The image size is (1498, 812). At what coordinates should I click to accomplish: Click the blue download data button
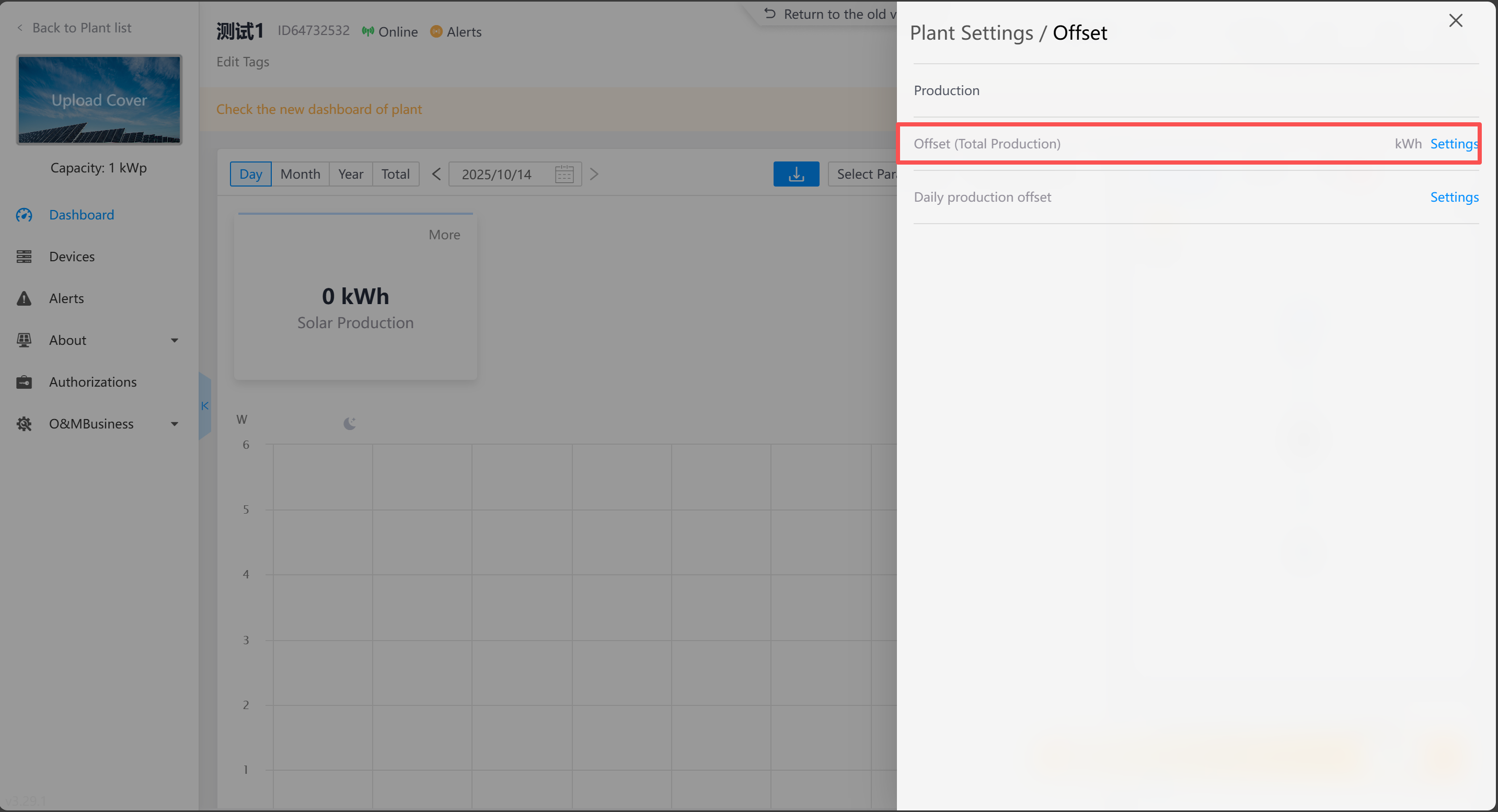pyautogui.click(x=796, y=174)
